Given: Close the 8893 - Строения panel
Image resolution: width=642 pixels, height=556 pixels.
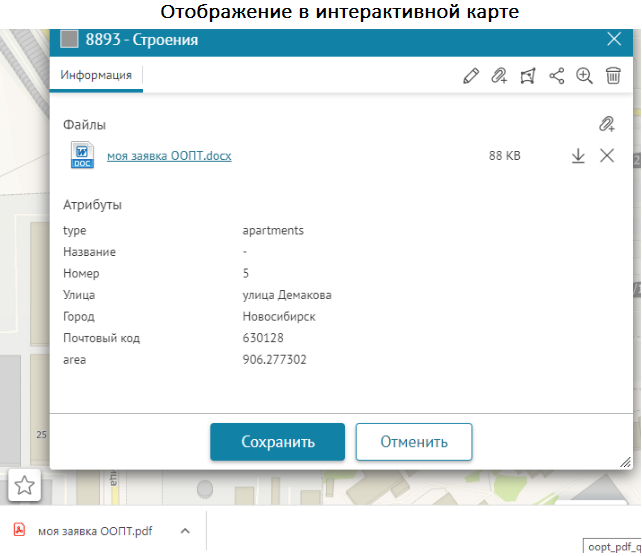Looking at the screenshot, I should (x=614, y=40).
